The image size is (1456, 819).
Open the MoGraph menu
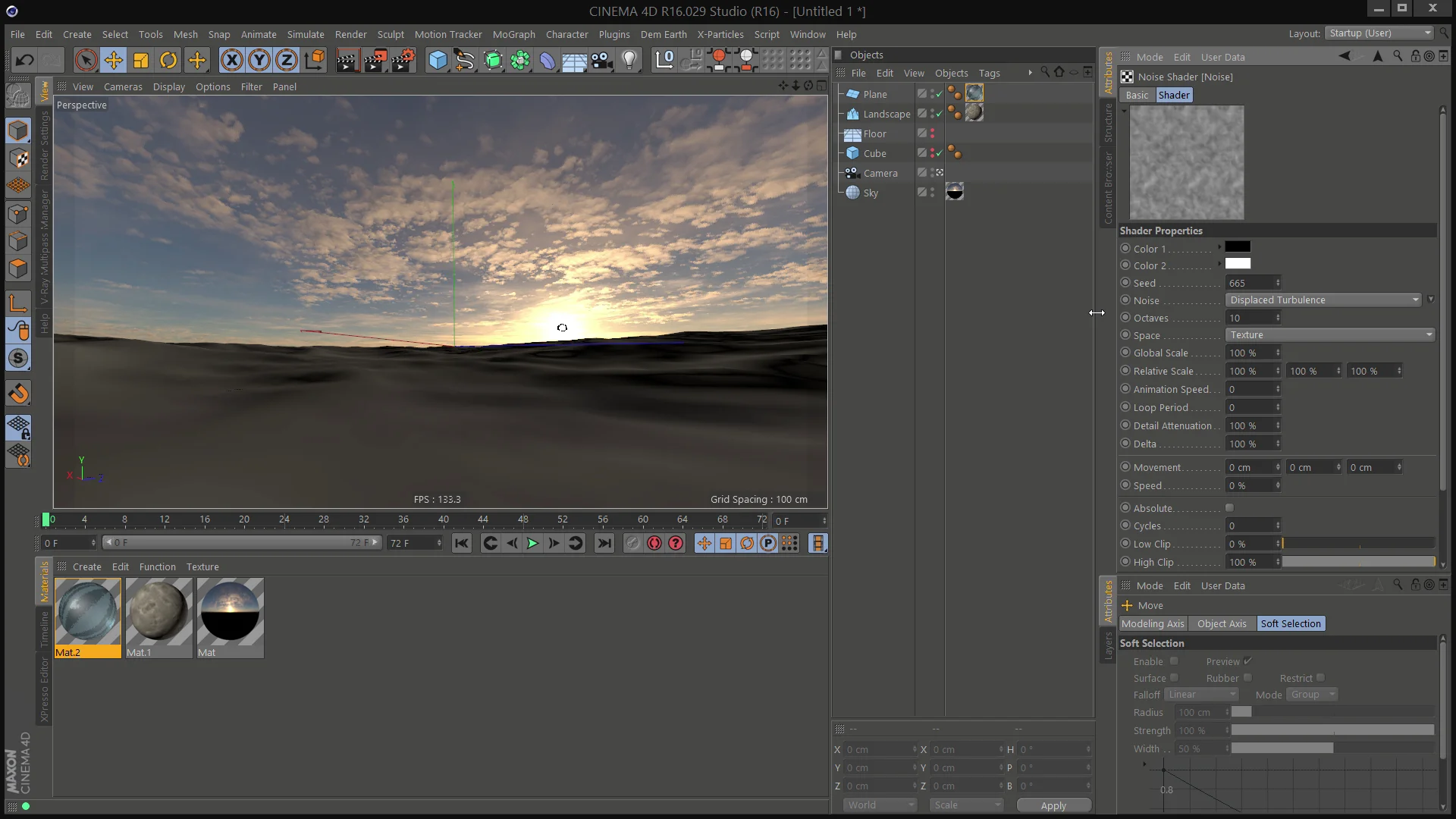513,34
